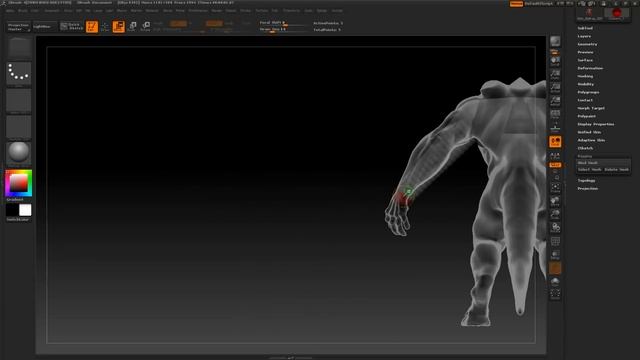Pick a hue in the color picker square
This screenshot has width=640, height=360.
(x=19, y=183)
